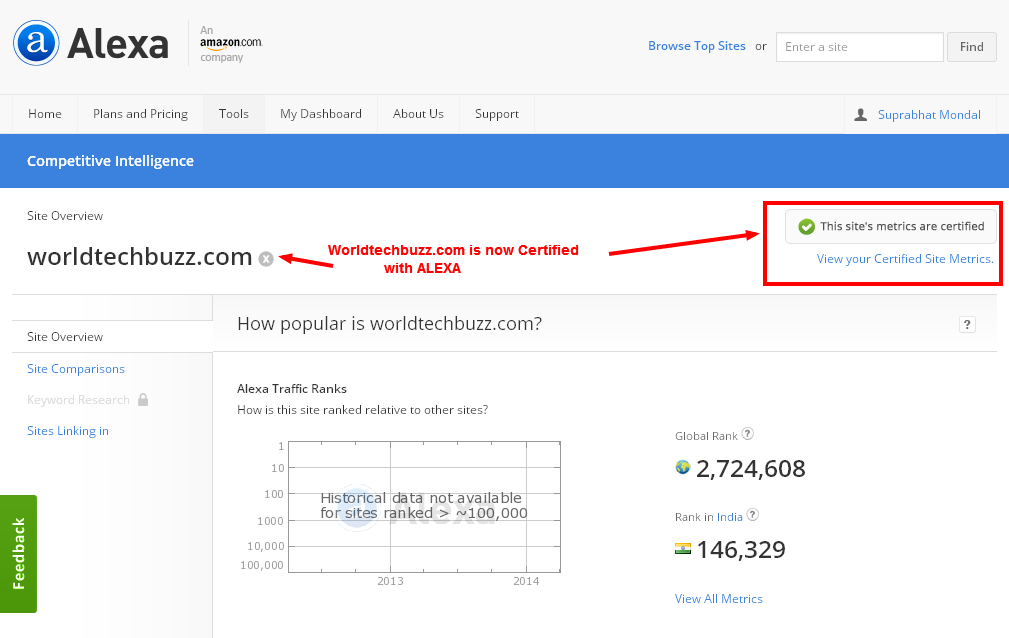Click the global rank value 2,724,608

[x=750, y=469]
